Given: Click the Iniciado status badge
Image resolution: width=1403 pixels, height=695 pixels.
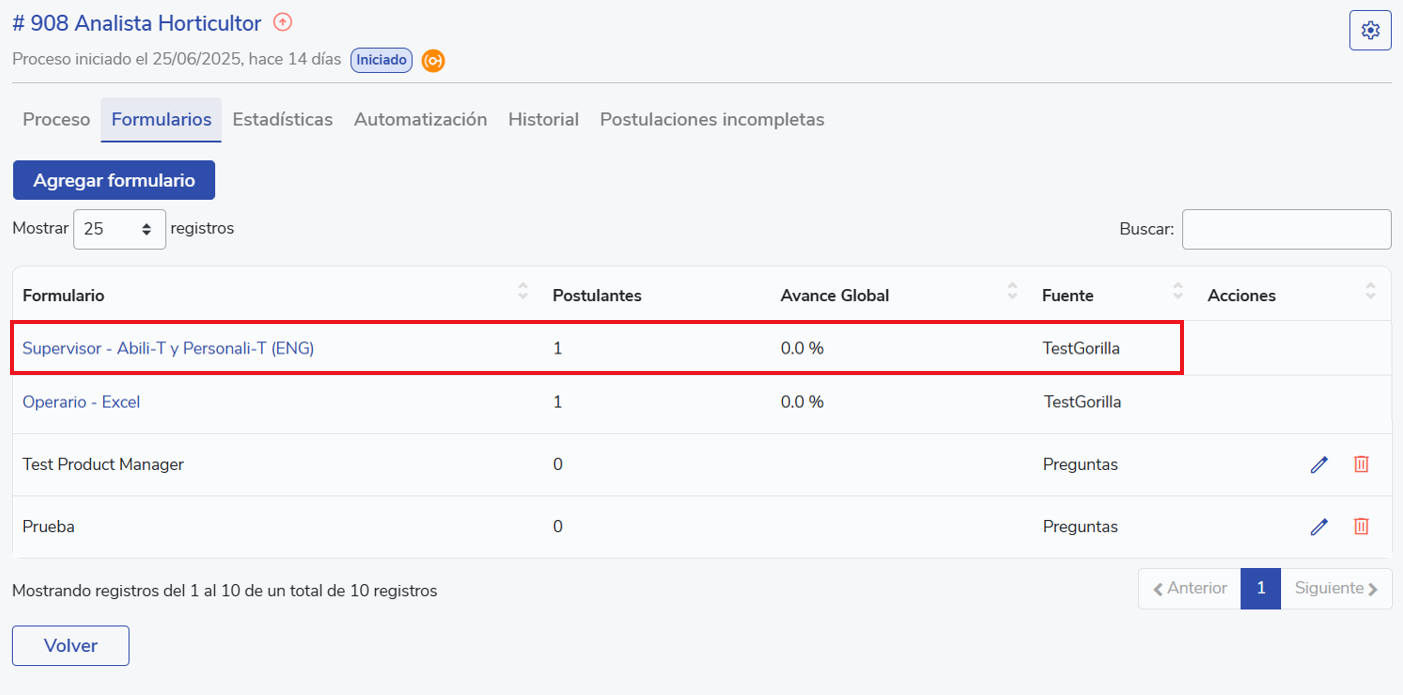Looking at the screenshot, I should click(x=382, y=60).
